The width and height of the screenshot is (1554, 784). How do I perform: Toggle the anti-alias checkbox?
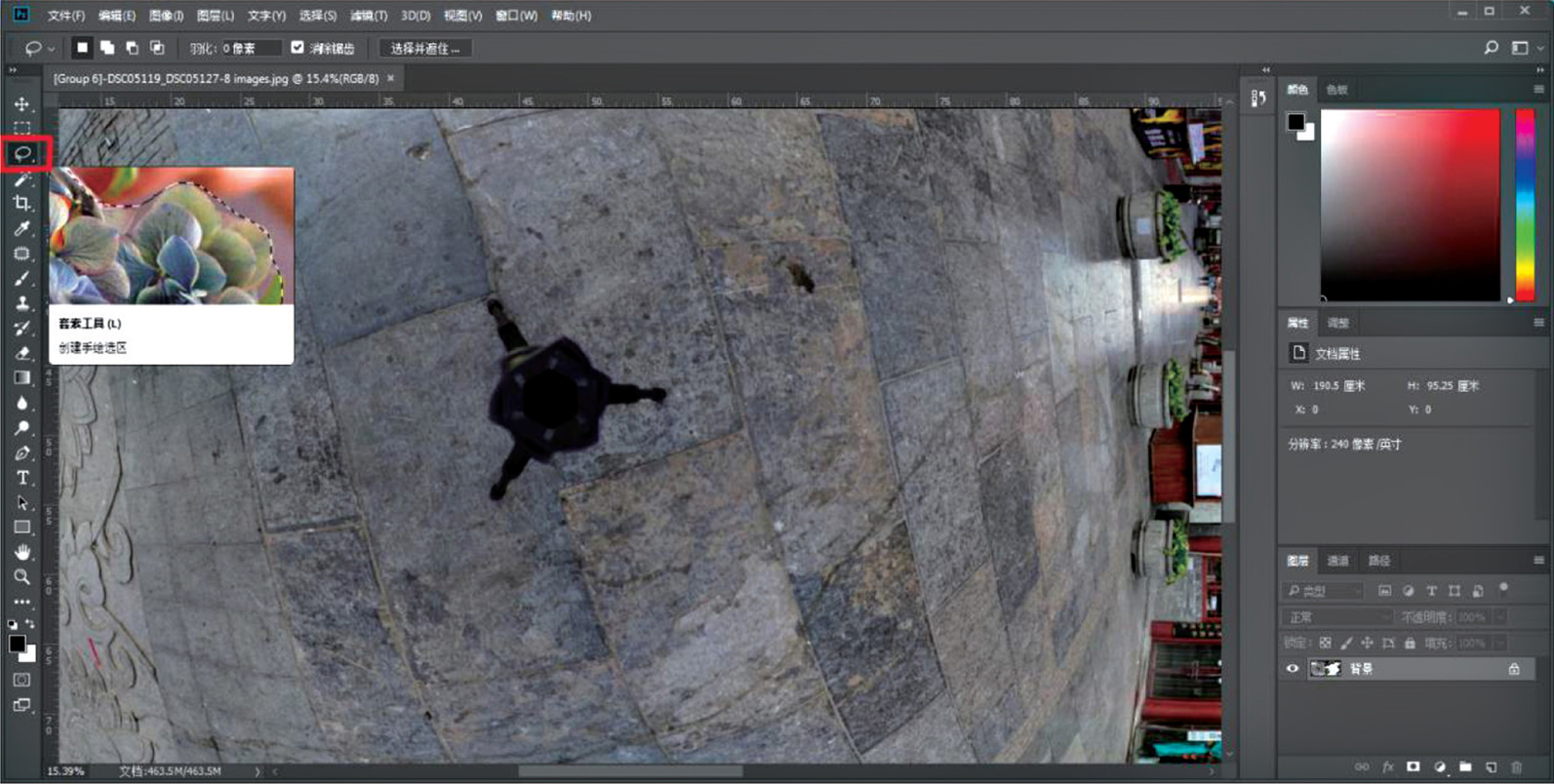(298, 48)
